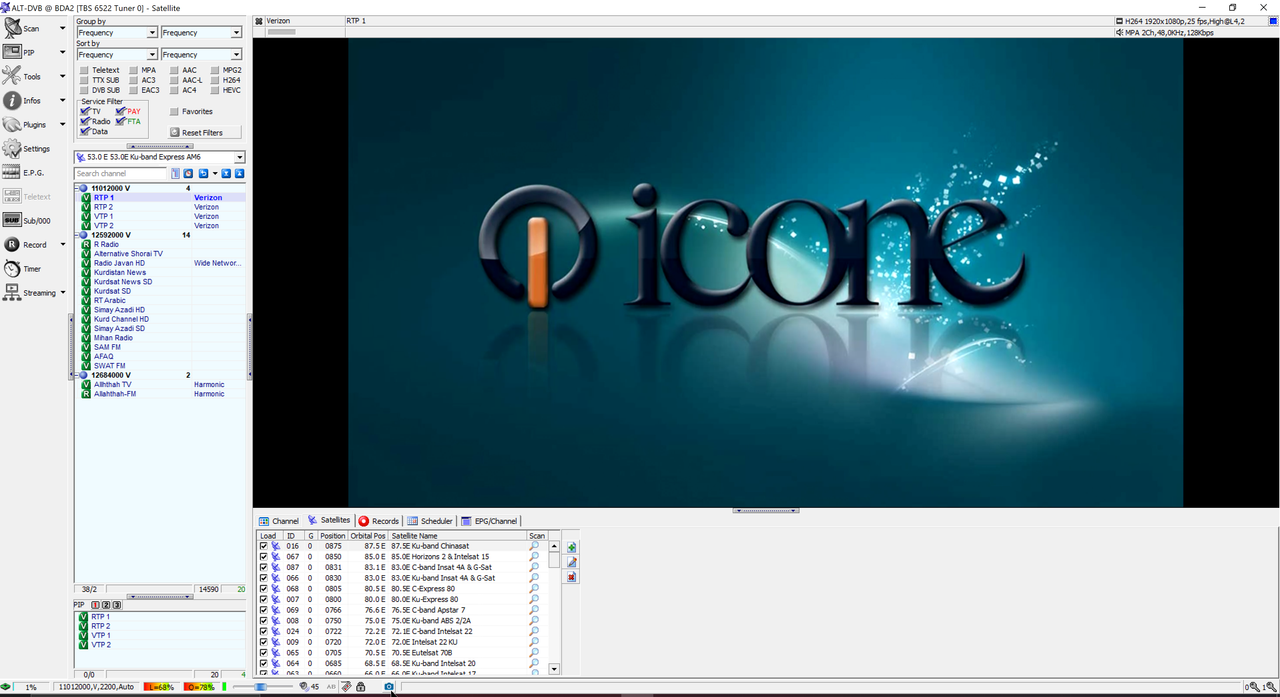Screen dimensions: 1280x697
Task: Click the Orbital Pos column header
Action: coord(368,536)
